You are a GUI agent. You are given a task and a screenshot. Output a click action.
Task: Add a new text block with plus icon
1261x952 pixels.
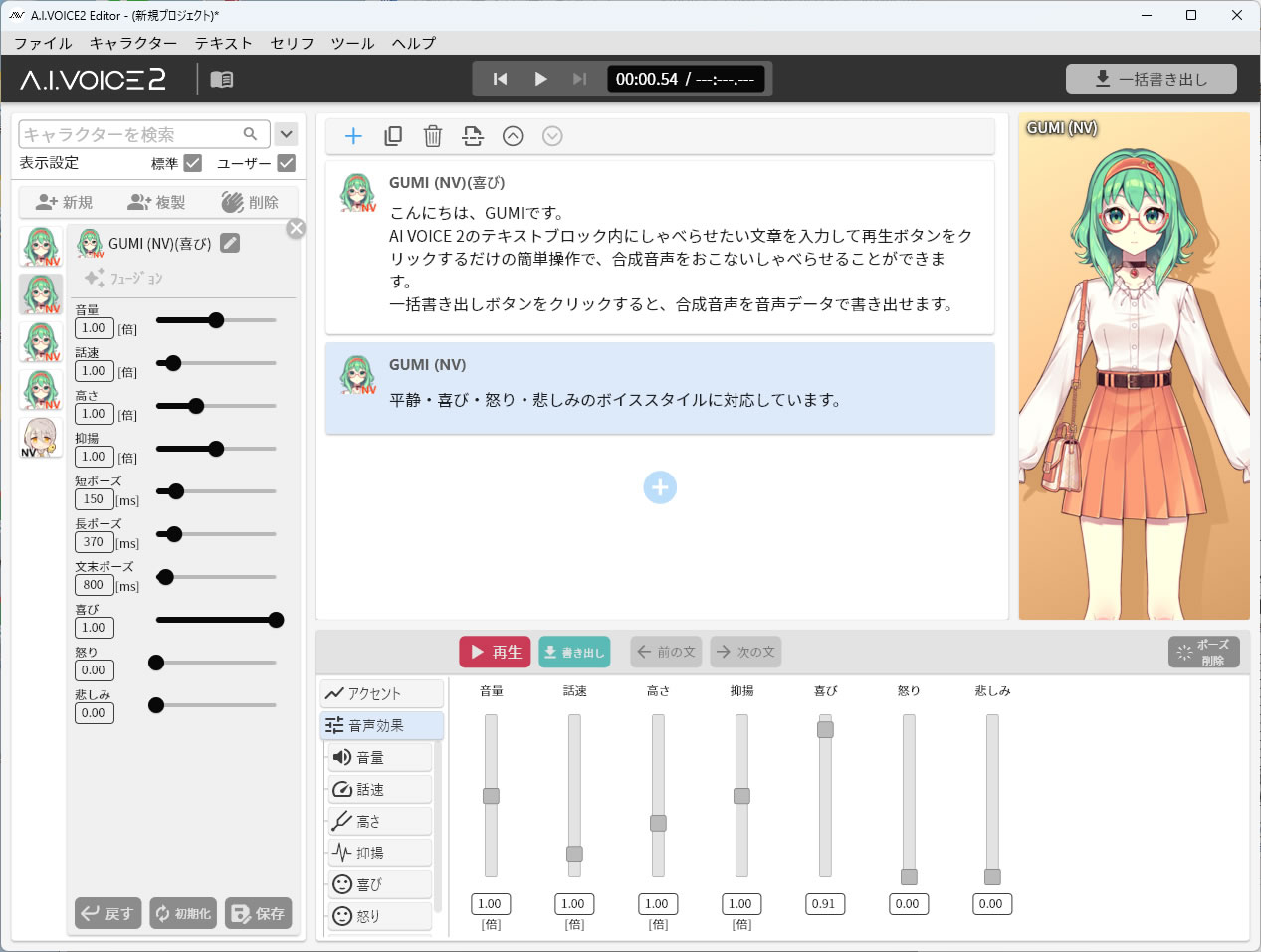[x=353, y=136]
